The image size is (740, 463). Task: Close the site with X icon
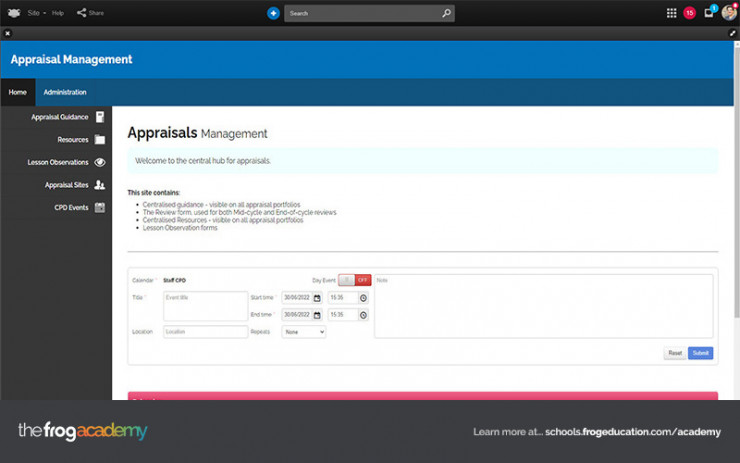pos(8,34)
